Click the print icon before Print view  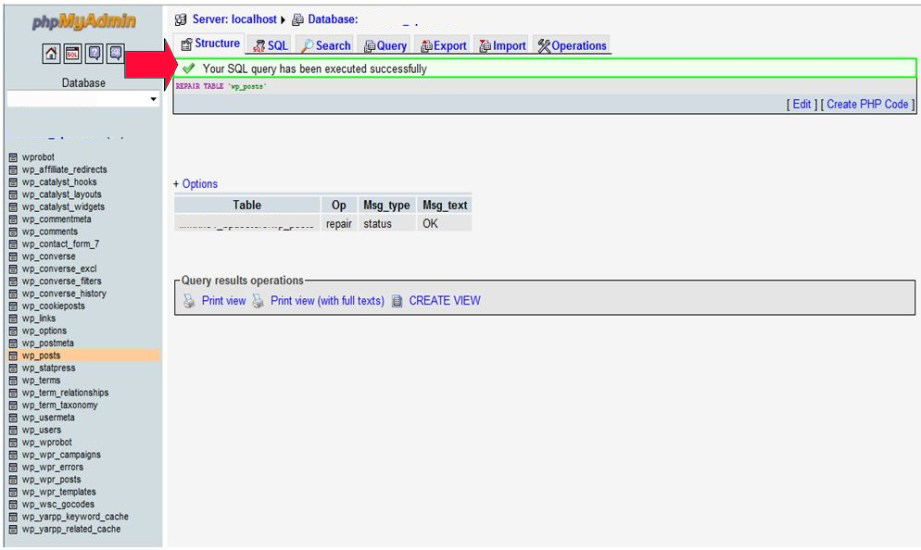click(x=189, y=301)
